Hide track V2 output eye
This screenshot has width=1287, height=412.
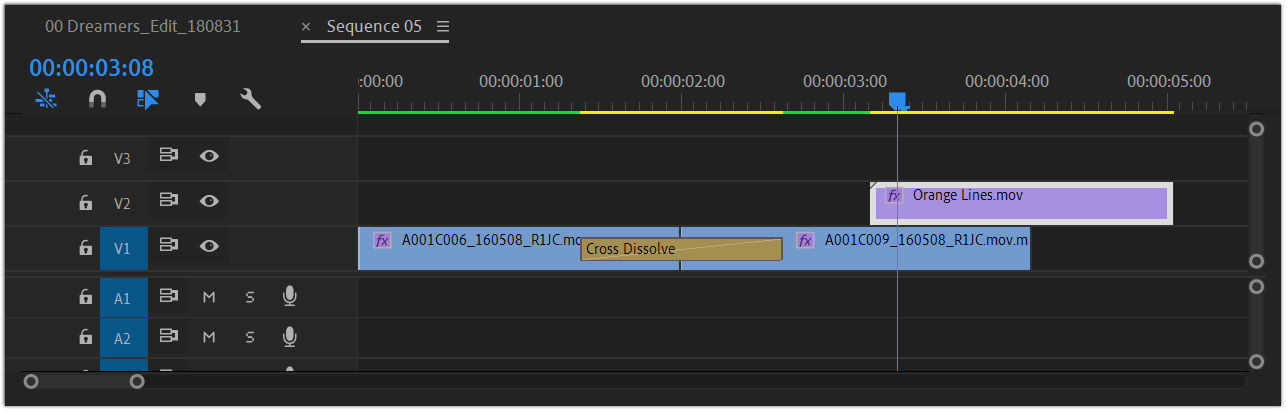click(209, 201)
